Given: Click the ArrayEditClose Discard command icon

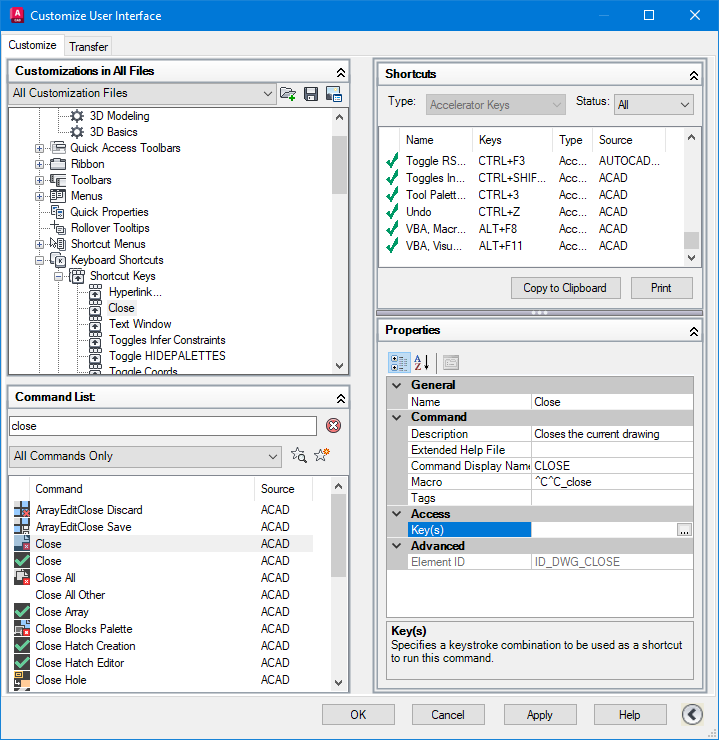Looking at the screenshot, I should click(x=22, y=510).
